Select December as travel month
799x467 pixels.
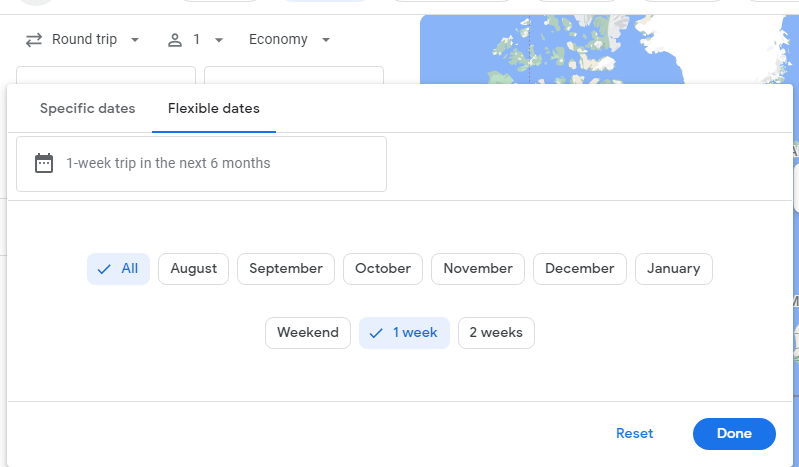pos(580,269)
